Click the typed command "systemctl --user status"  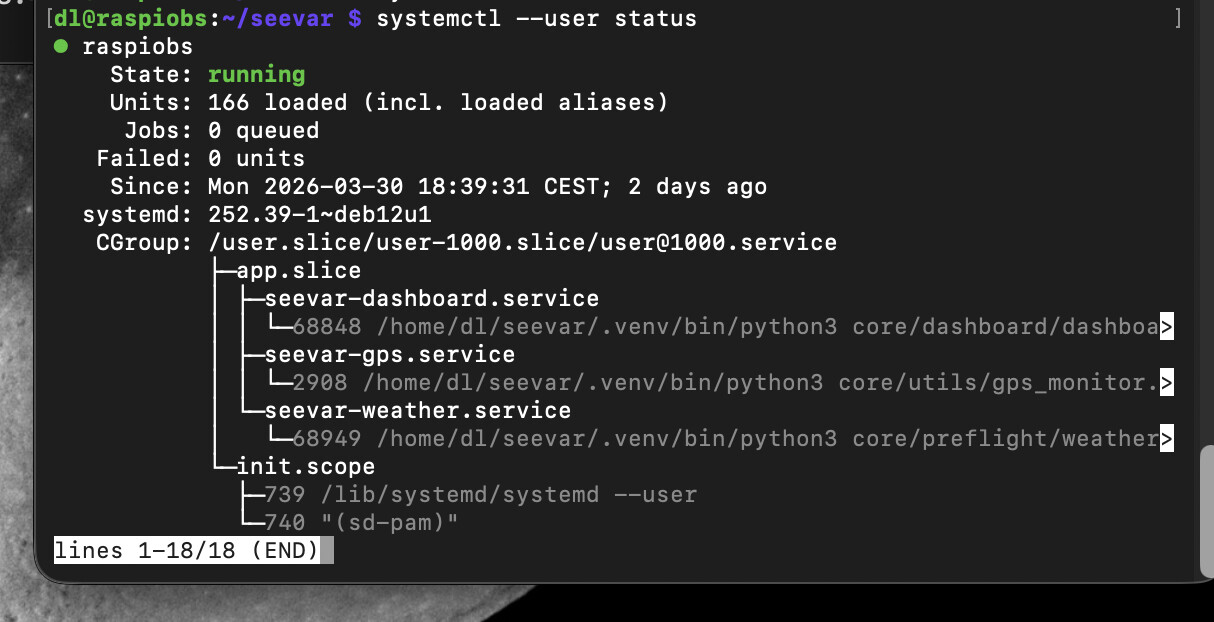[x=536, y=19]
